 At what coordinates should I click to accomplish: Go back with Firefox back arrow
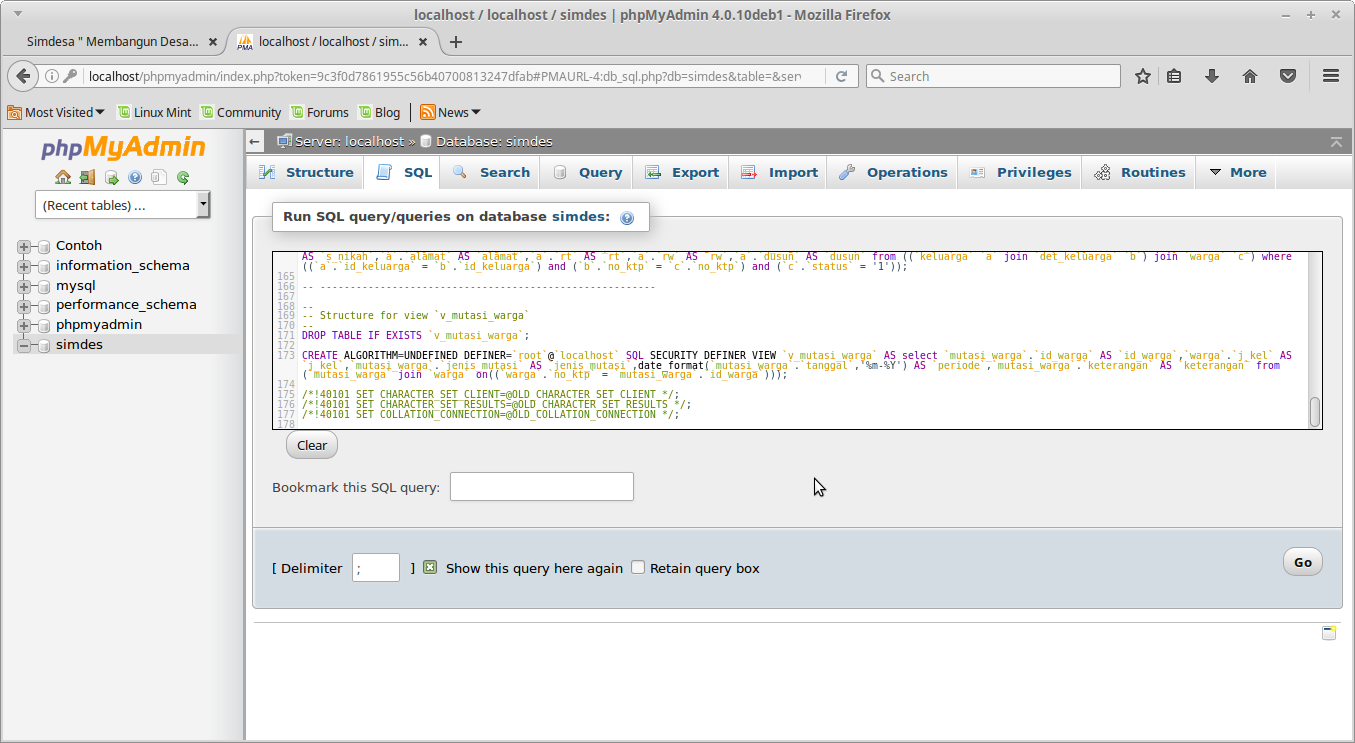click(x=24, y=76)
